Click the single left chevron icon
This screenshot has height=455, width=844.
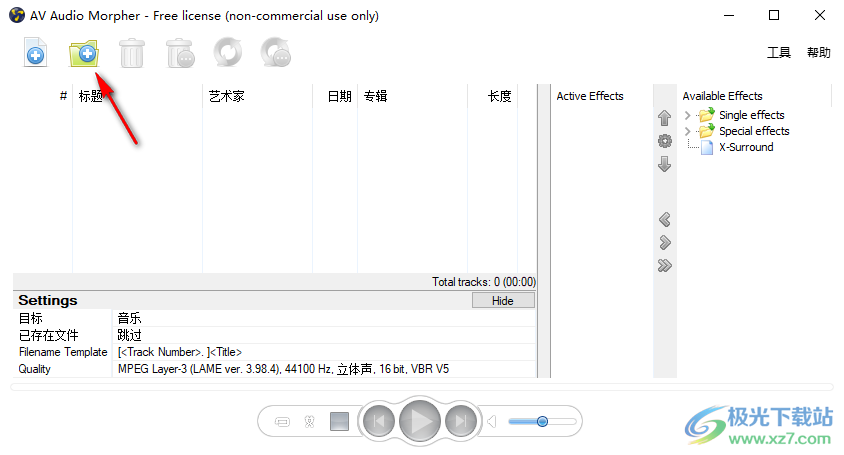664,219
